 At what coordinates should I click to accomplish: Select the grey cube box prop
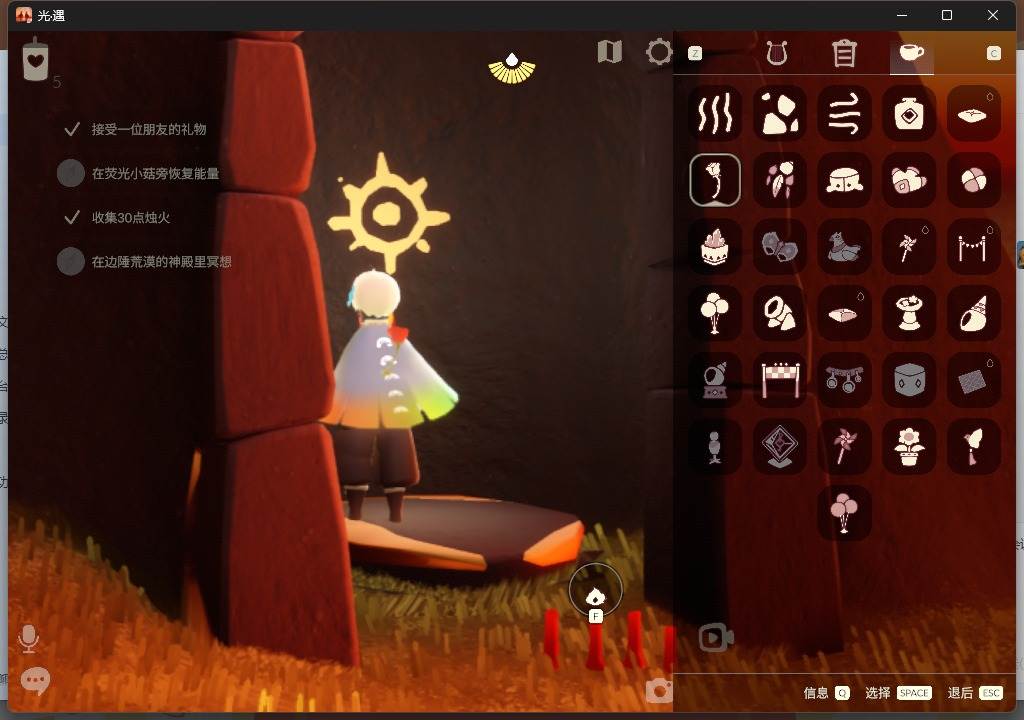click(x=908, y=380)
